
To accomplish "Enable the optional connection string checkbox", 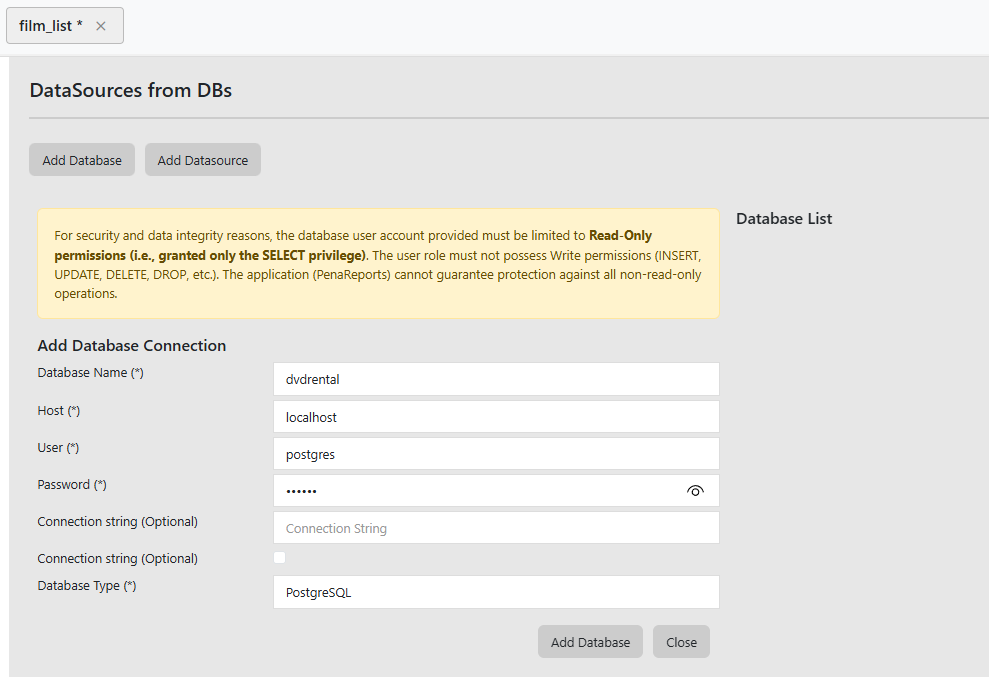I will pyautogui.click(x=279, y=557).
